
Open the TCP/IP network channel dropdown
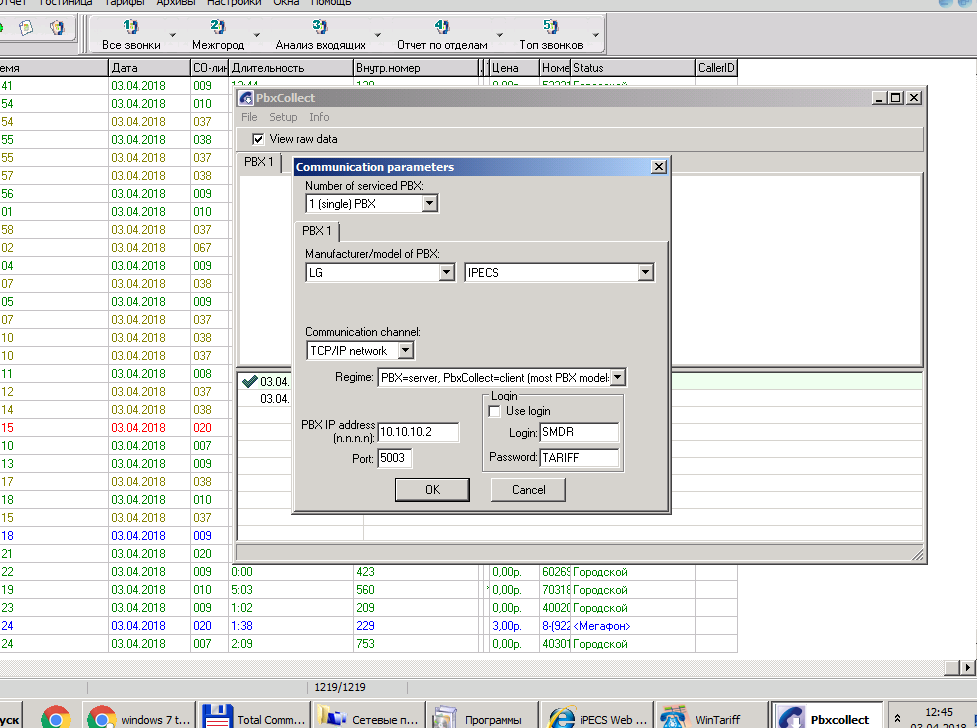click(405, 351)
